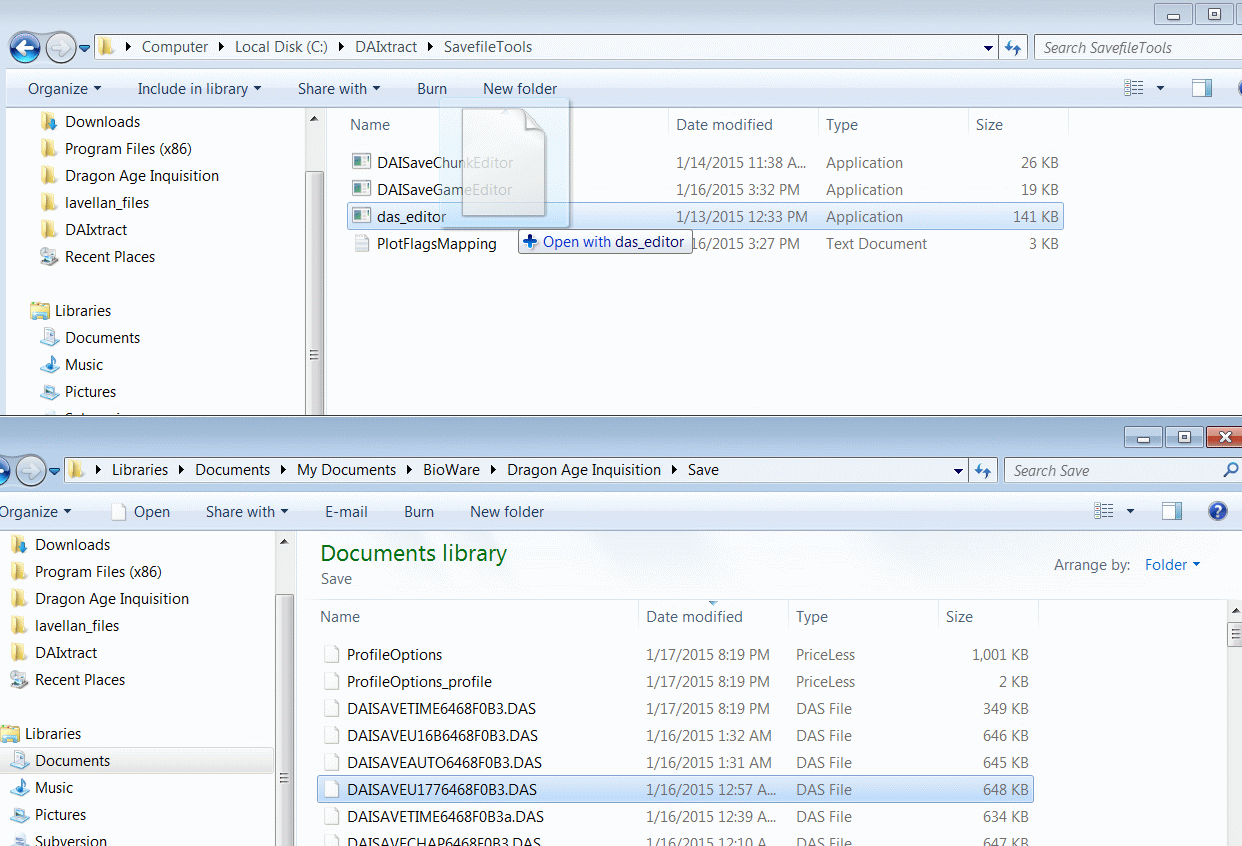Viewport: 1242px width, 846px height.
Task: Click Open in Save window toolbar
Action: [x=140, y=511]
